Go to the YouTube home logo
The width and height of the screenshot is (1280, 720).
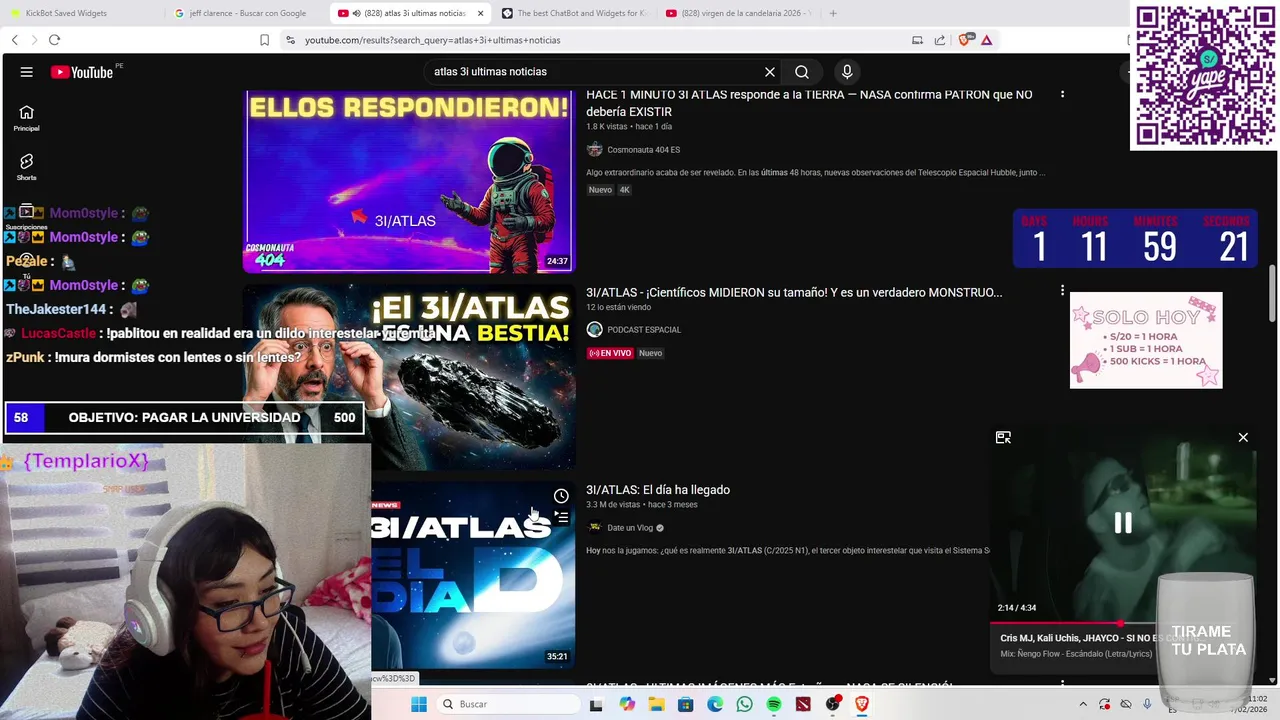click(82, 72)
